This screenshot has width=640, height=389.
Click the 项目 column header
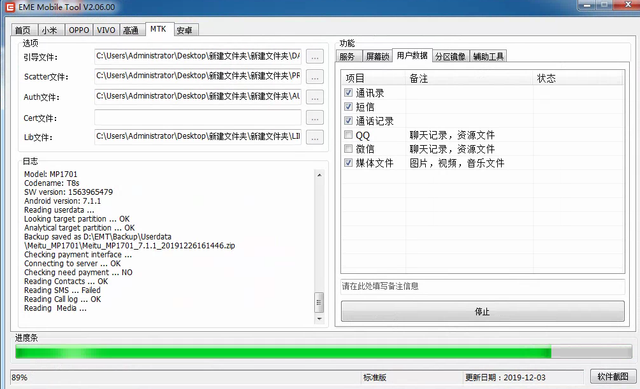point(373,78)
